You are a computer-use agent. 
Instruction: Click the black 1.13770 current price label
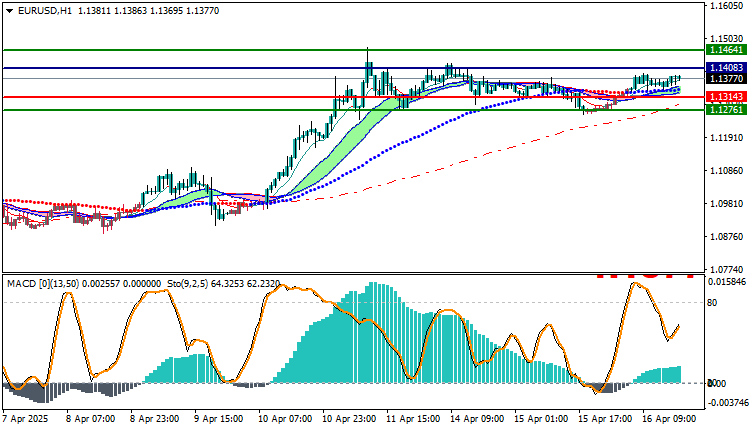726,78
